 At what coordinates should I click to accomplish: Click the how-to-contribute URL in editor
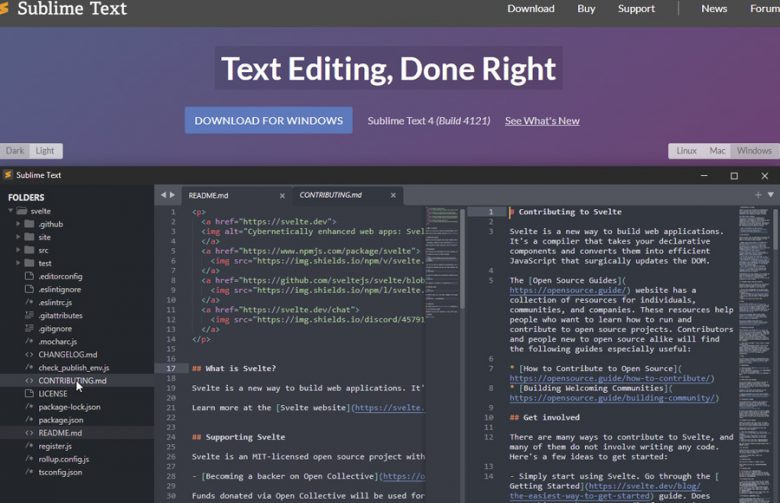click(x=611, y=378)
